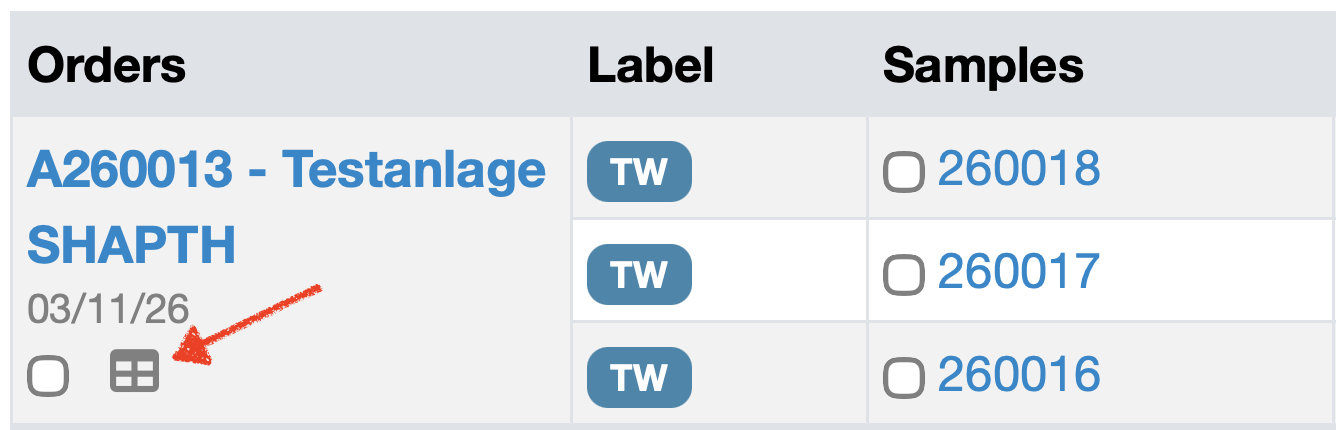Click the order date 03/11/26

click(108, 310)
